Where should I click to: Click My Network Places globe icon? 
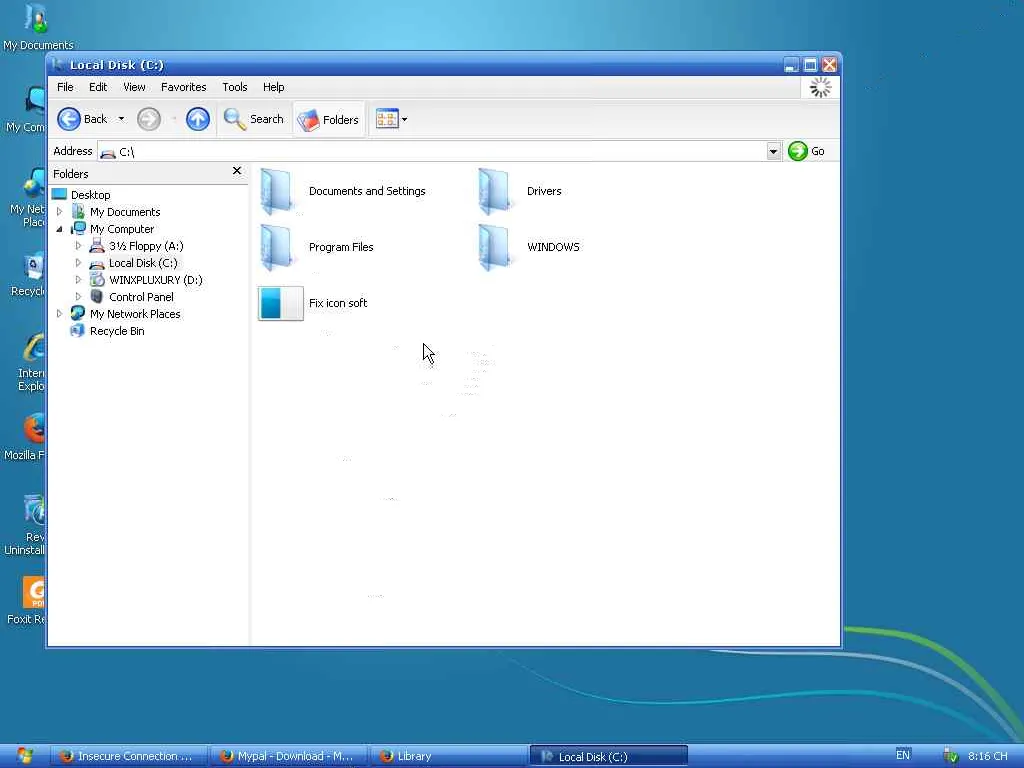coord(78,313)
